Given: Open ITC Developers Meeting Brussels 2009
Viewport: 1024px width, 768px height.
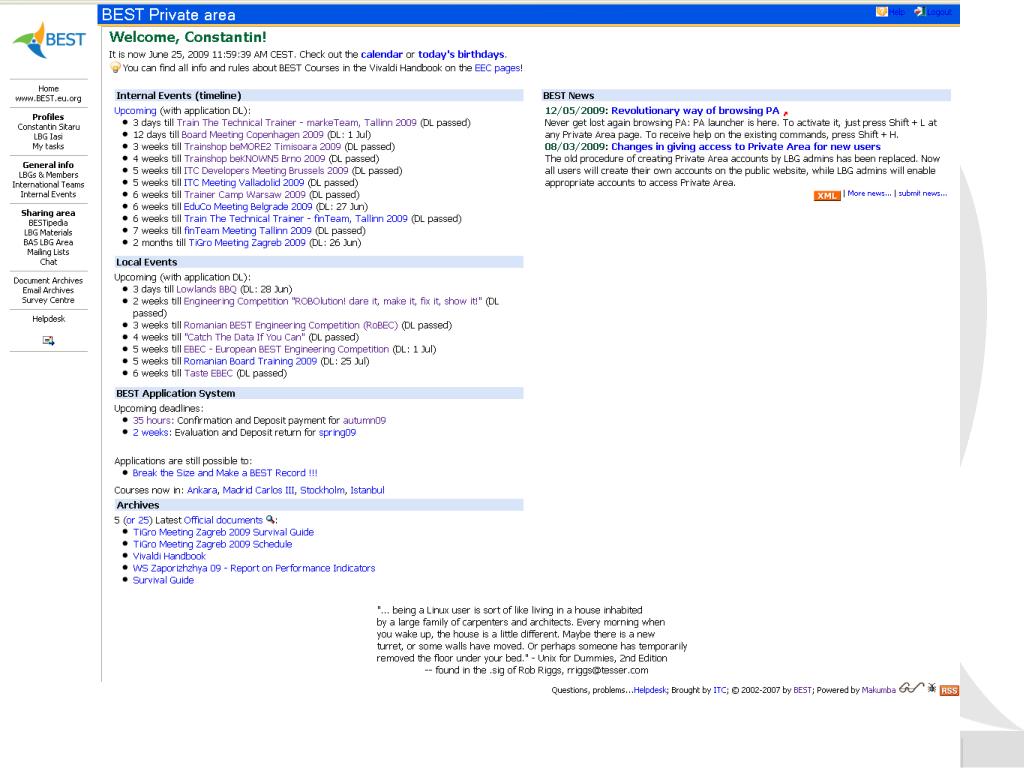Looking at the screenshot, I should (x=266, y=170).
